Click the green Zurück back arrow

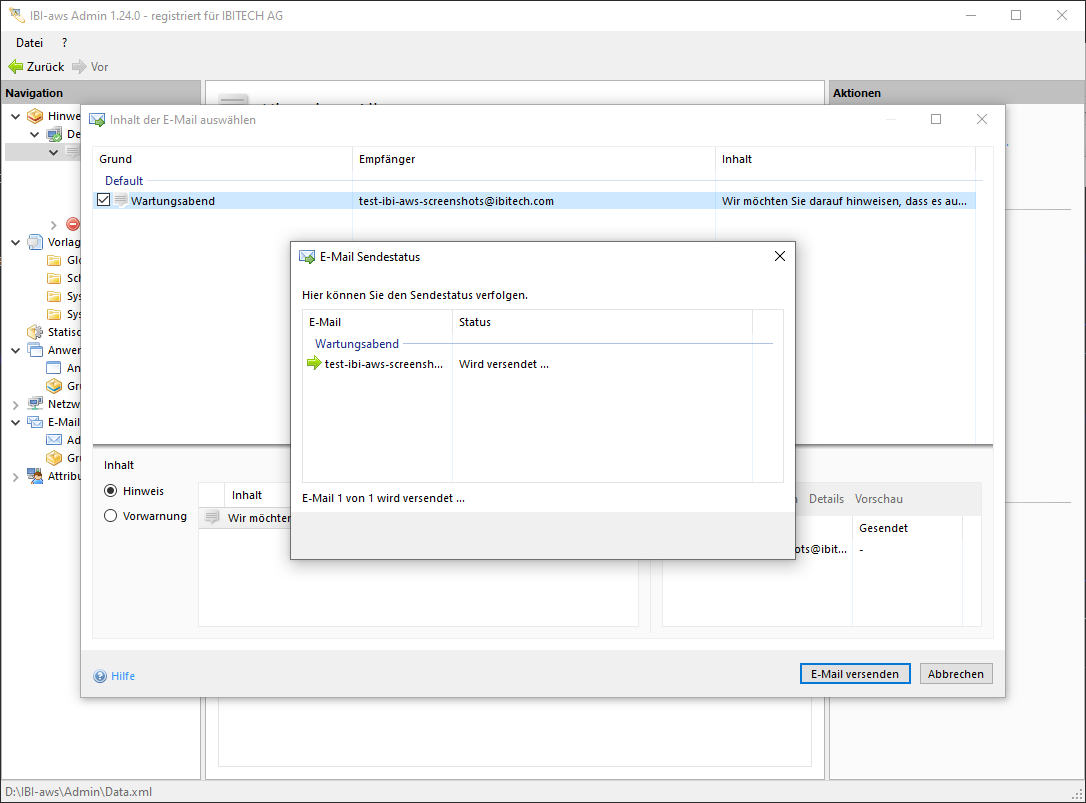pyautogui.click(x=15, y=67)
